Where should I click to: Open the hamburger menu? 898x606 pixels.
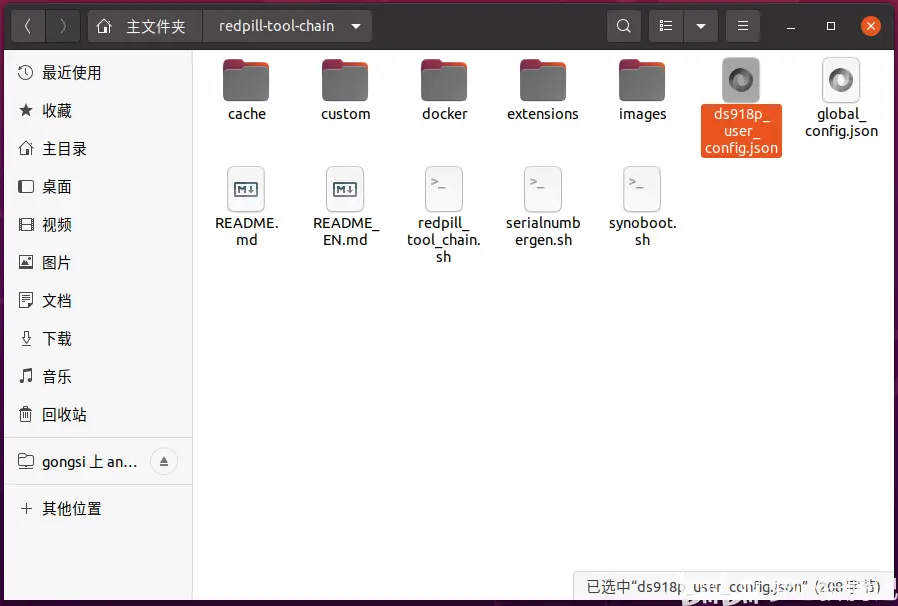pos(742,26)
